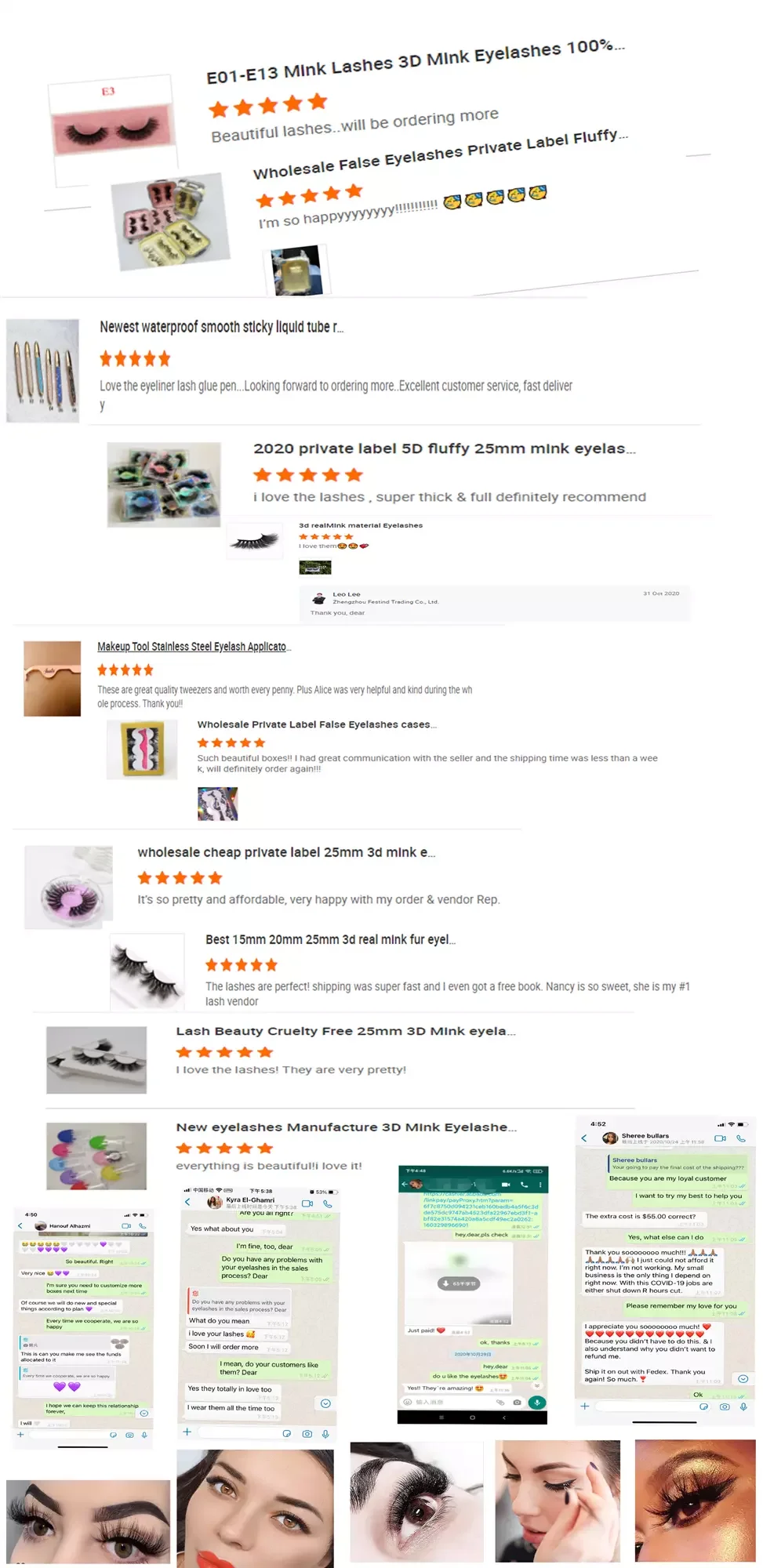763x1568 pixels.
Task: Tap microphone icon in Kyra El-Ghamri chat
Action: [x=325, y=1433]
